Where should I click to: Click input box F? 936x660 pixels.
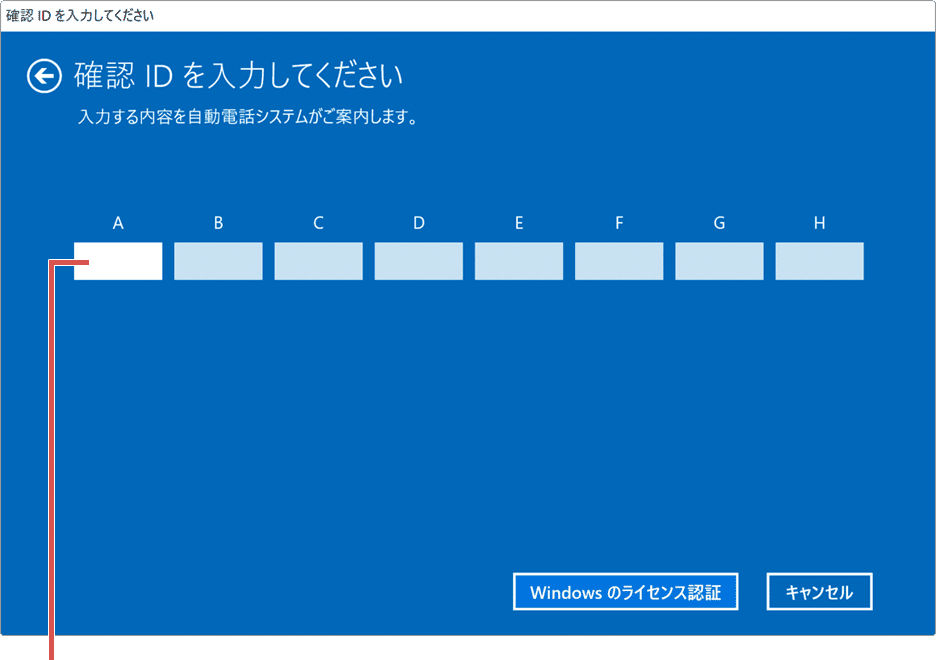pos(619,260)
